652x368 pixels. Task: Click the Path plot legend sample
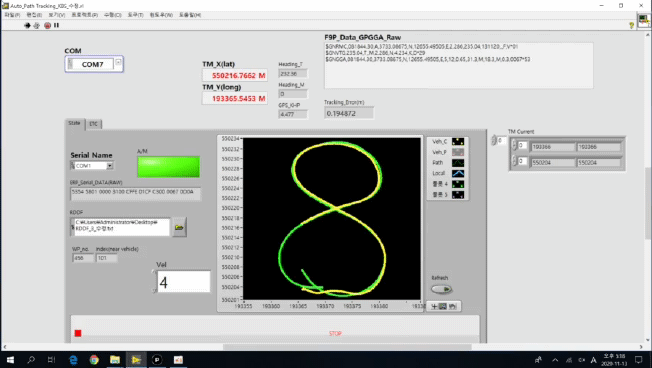click(458, 163)
